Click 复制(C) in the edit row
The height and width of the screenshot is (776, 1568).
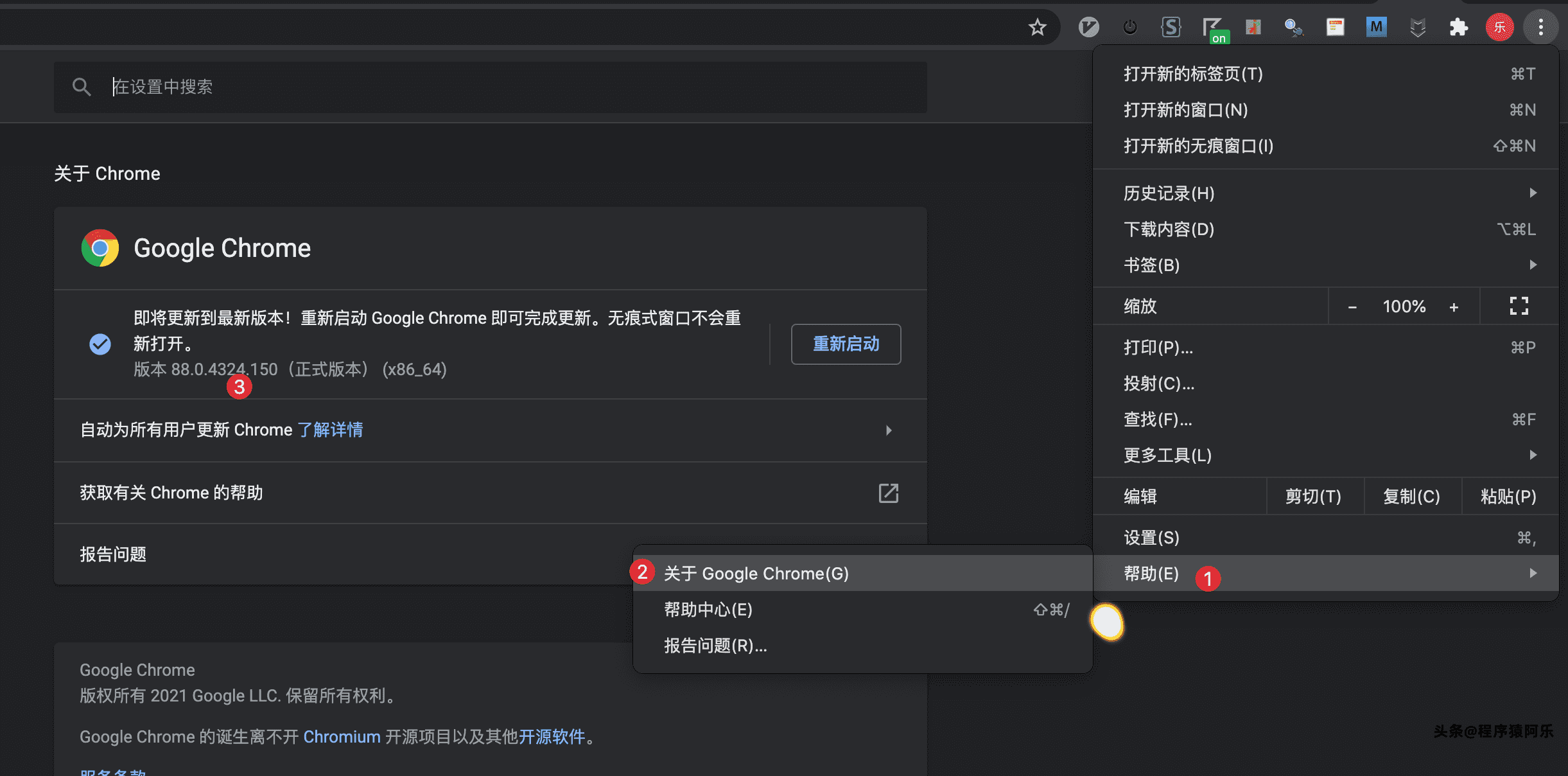tap(1411, 497)
